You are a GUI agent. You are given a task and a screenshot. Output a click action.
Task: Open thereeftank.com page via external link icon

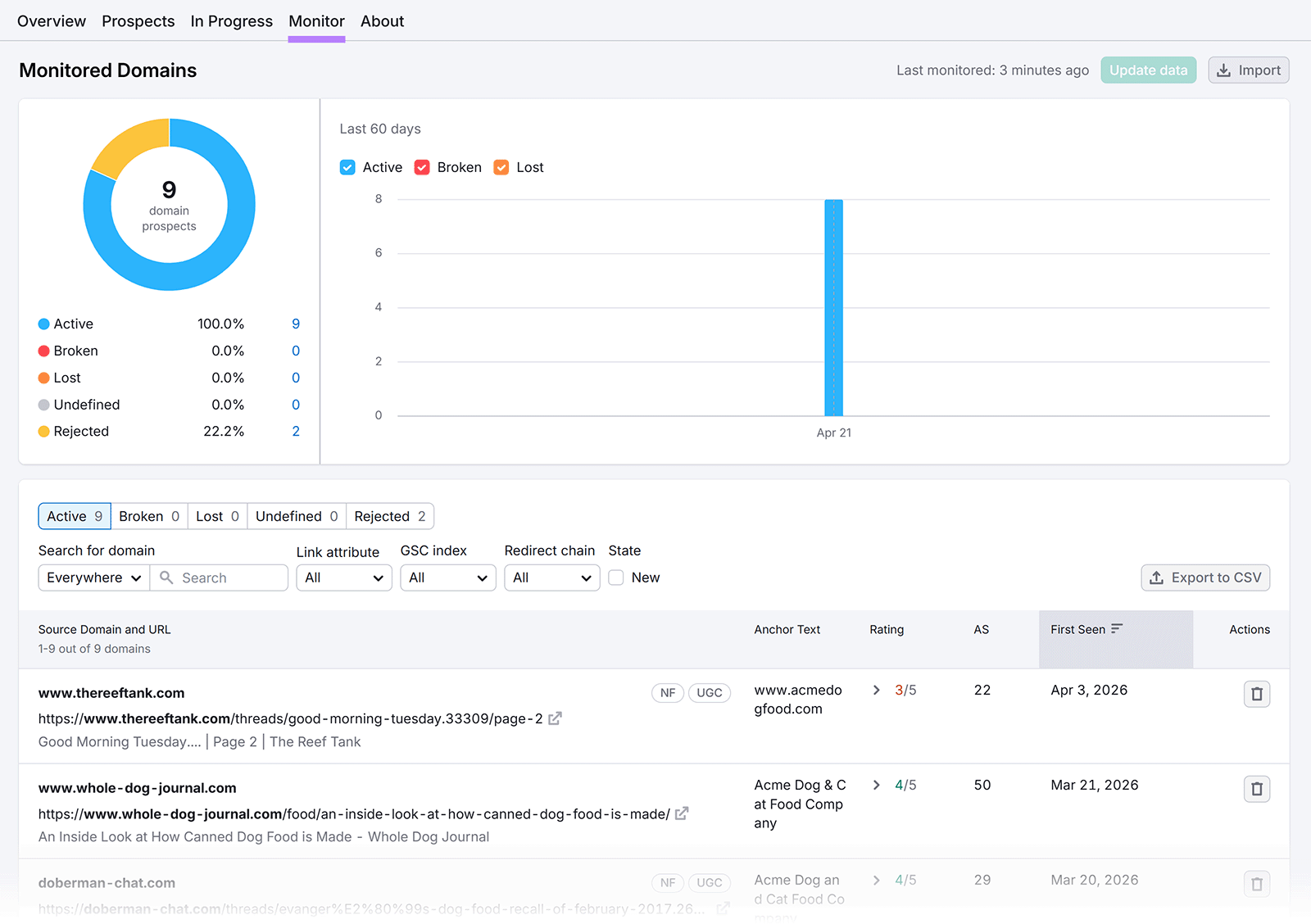click(555, 718)
